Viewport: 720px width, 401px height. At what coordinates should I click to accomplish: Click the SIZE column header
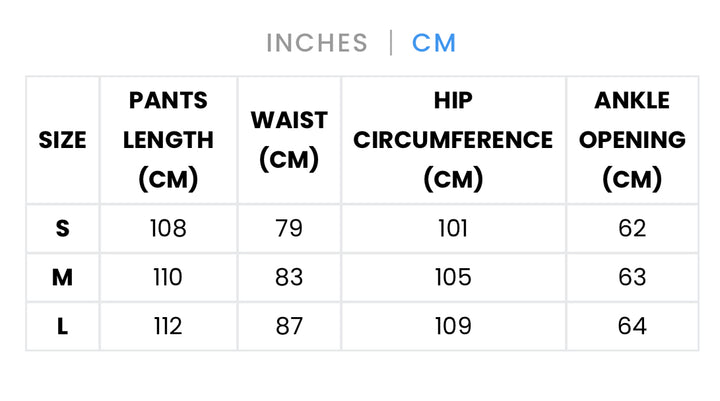[x=62, y=140]
